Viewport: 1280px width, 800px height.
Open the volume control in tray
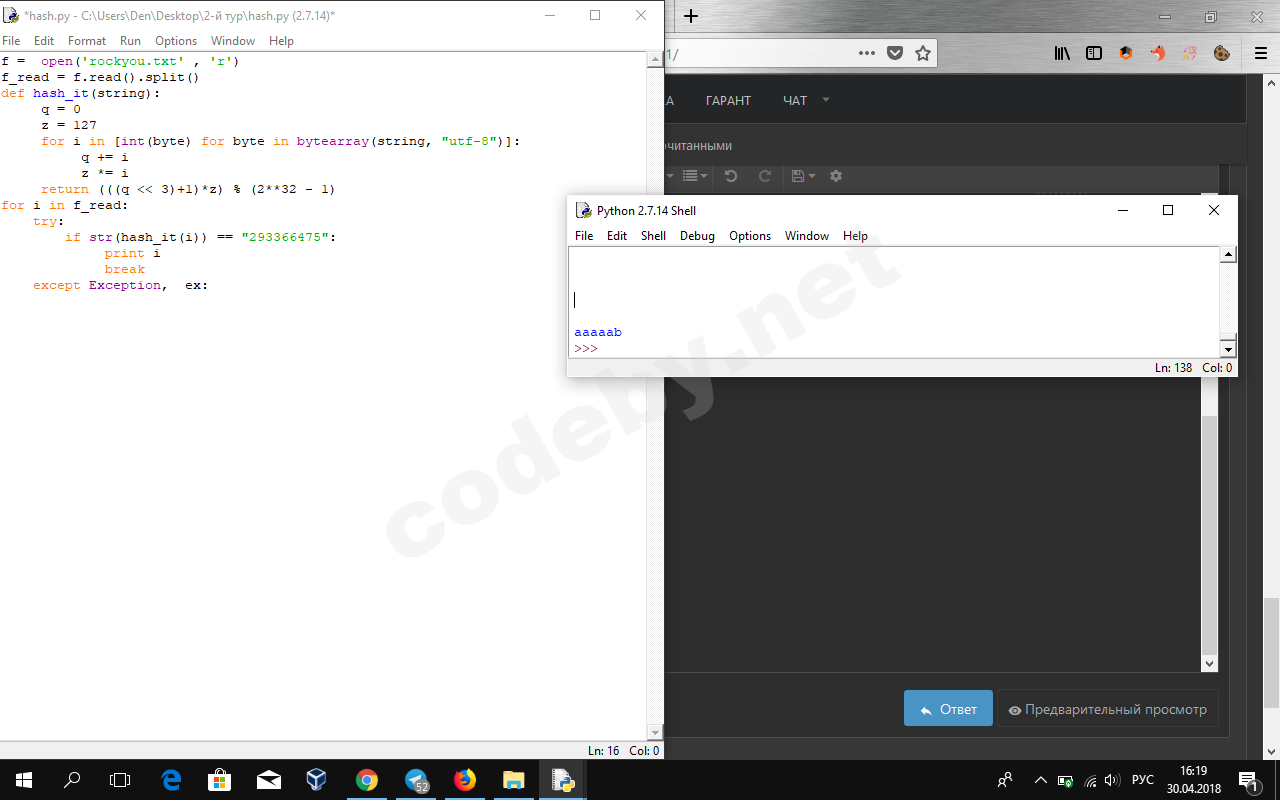coord(1112,780)
